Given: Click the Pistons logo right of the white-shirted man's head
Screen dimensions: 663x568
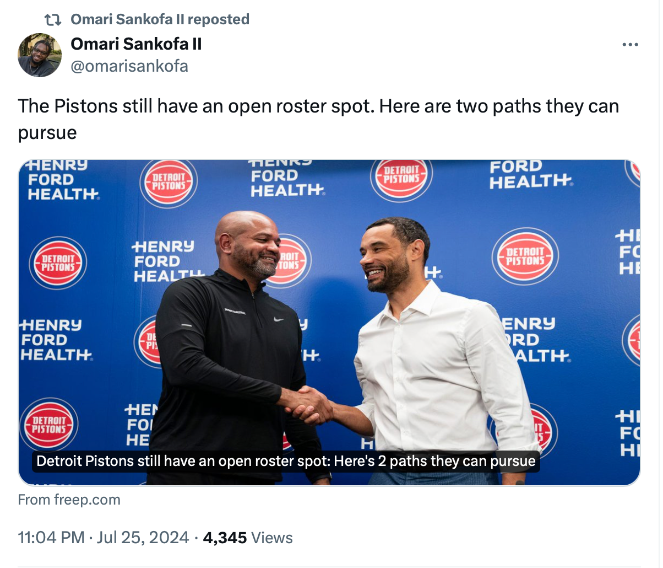Looking at the screenshot, I should [525, 256].
